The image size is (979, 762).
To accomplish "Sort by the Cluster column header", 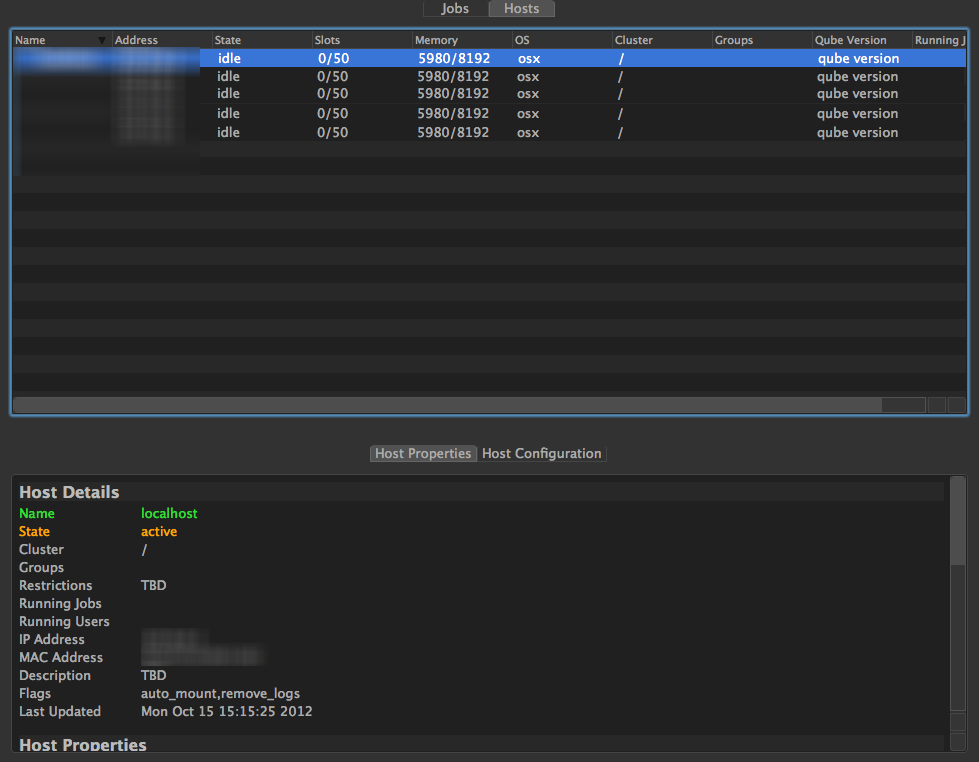I will click(x=634, y=41).
